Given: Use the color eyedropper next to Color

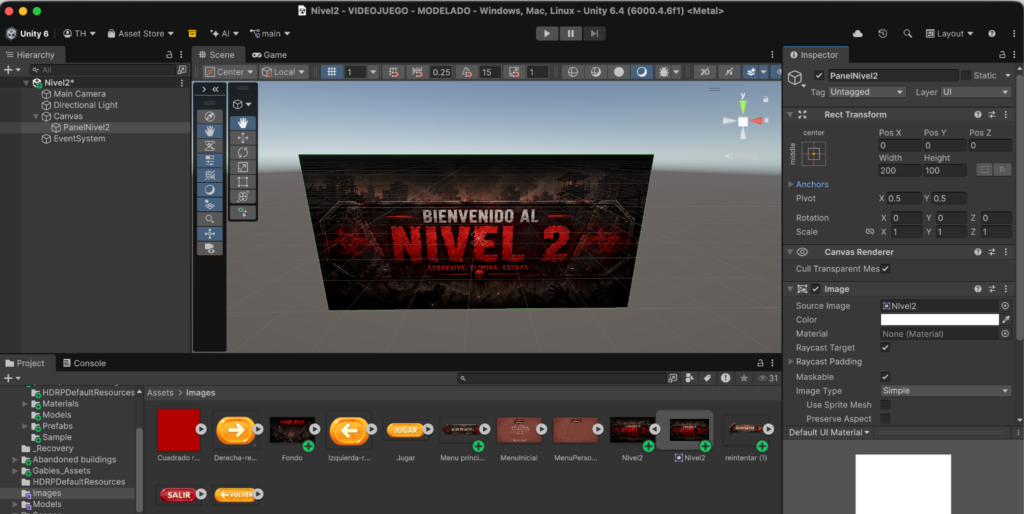Looking at the screenshot, I should coord(1006,319).
